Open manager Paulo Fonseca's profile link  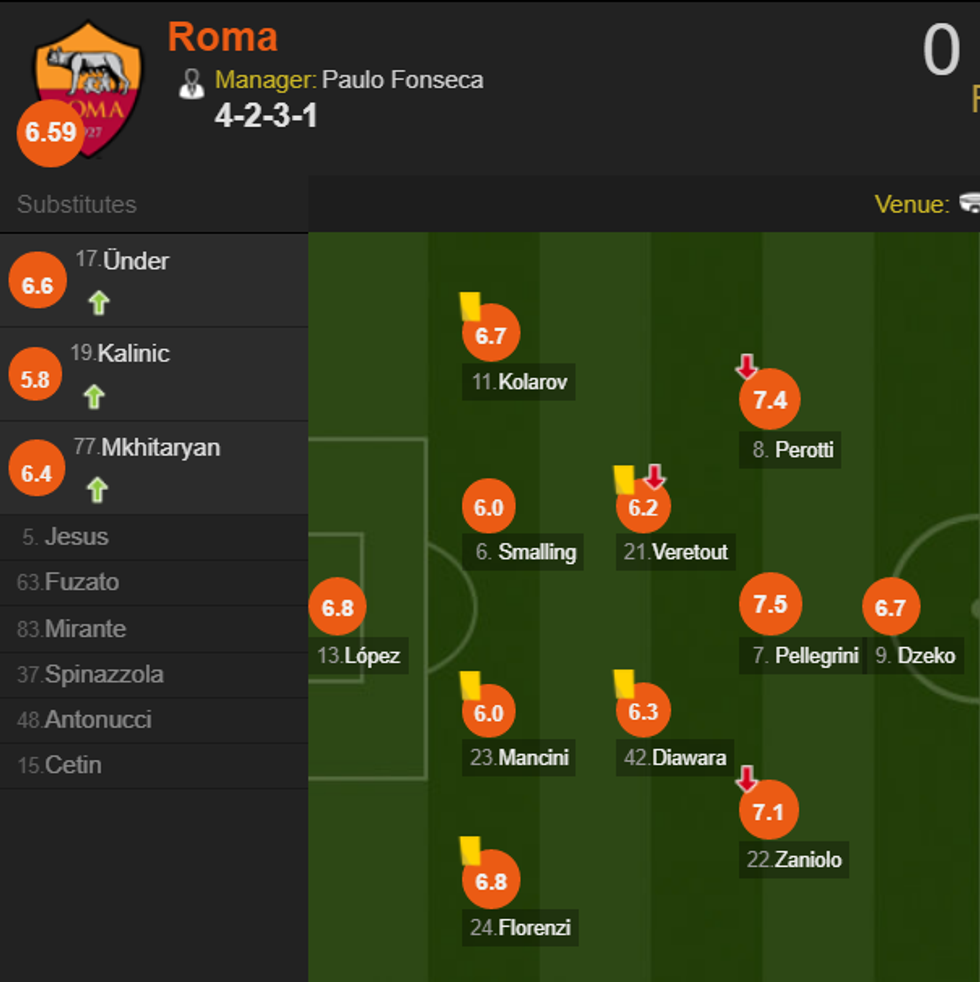[x=402, y=80]
